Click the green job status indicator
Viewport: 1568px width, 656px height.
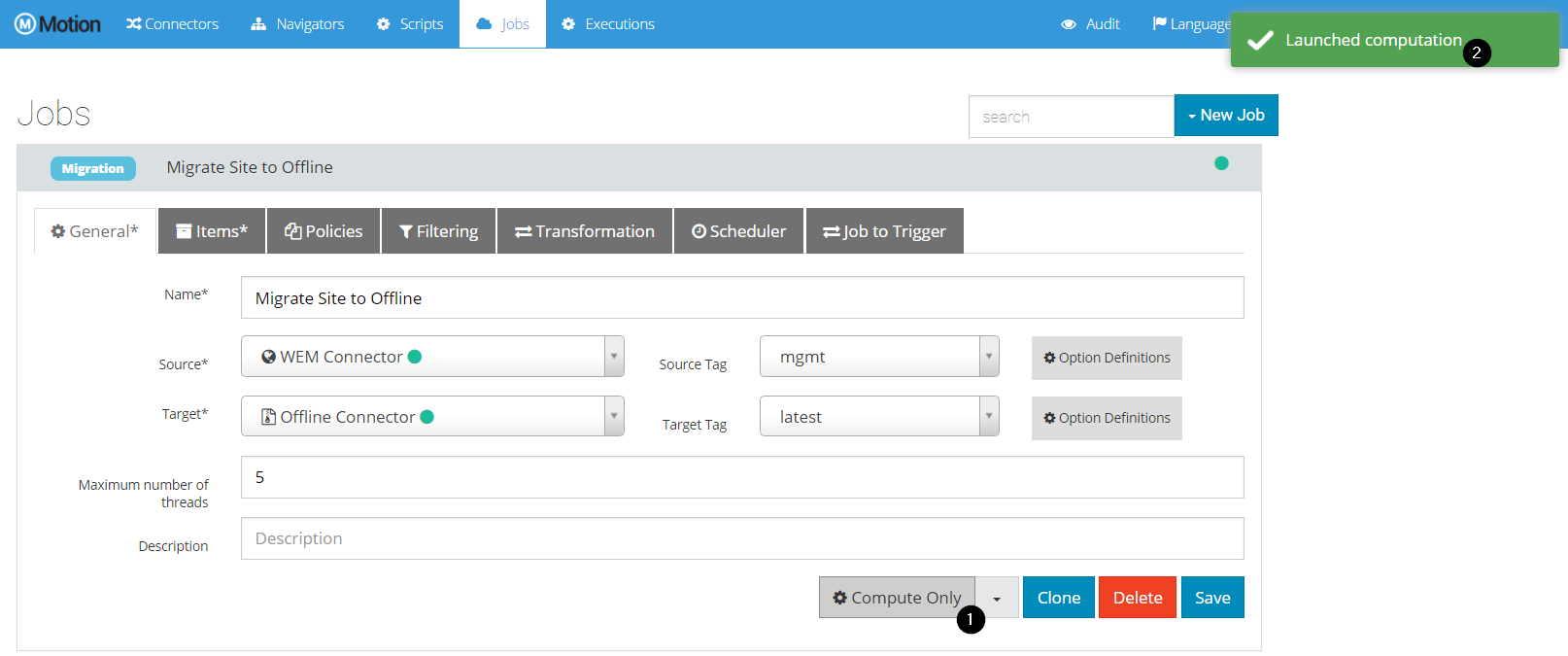1221,163
